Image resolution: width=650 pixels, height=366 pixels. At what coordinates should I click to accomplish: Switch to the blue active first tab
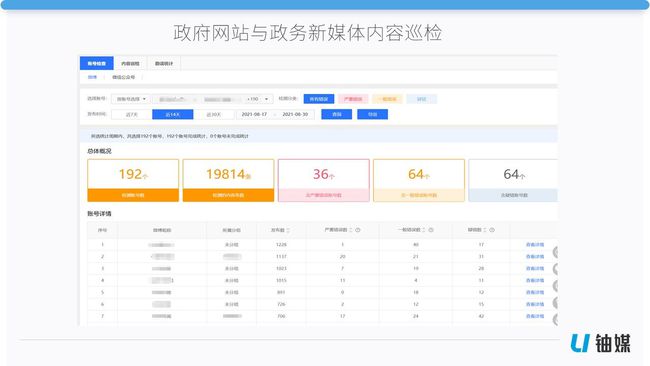[x=97, y=63]
